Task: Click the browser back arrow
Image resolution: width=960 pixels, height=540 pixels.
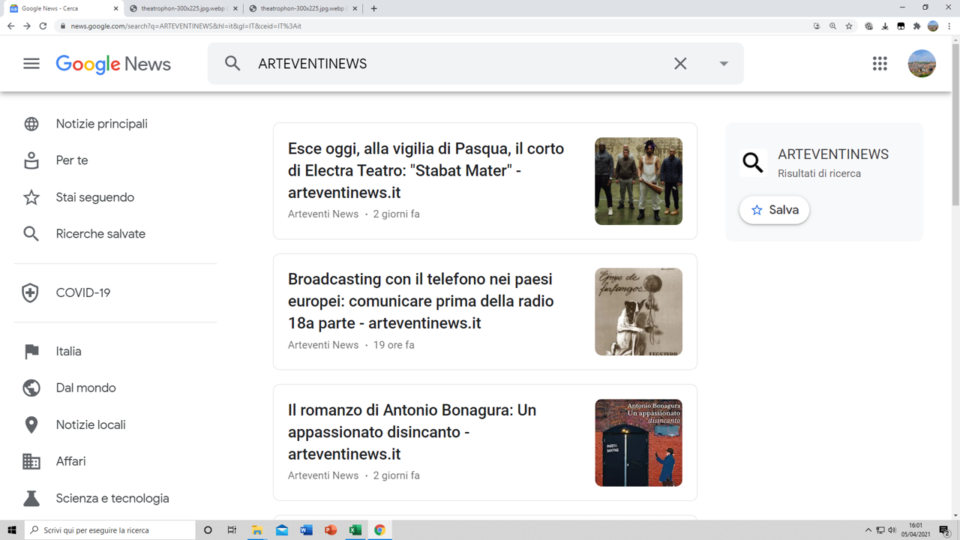Action: coord(11,26)
